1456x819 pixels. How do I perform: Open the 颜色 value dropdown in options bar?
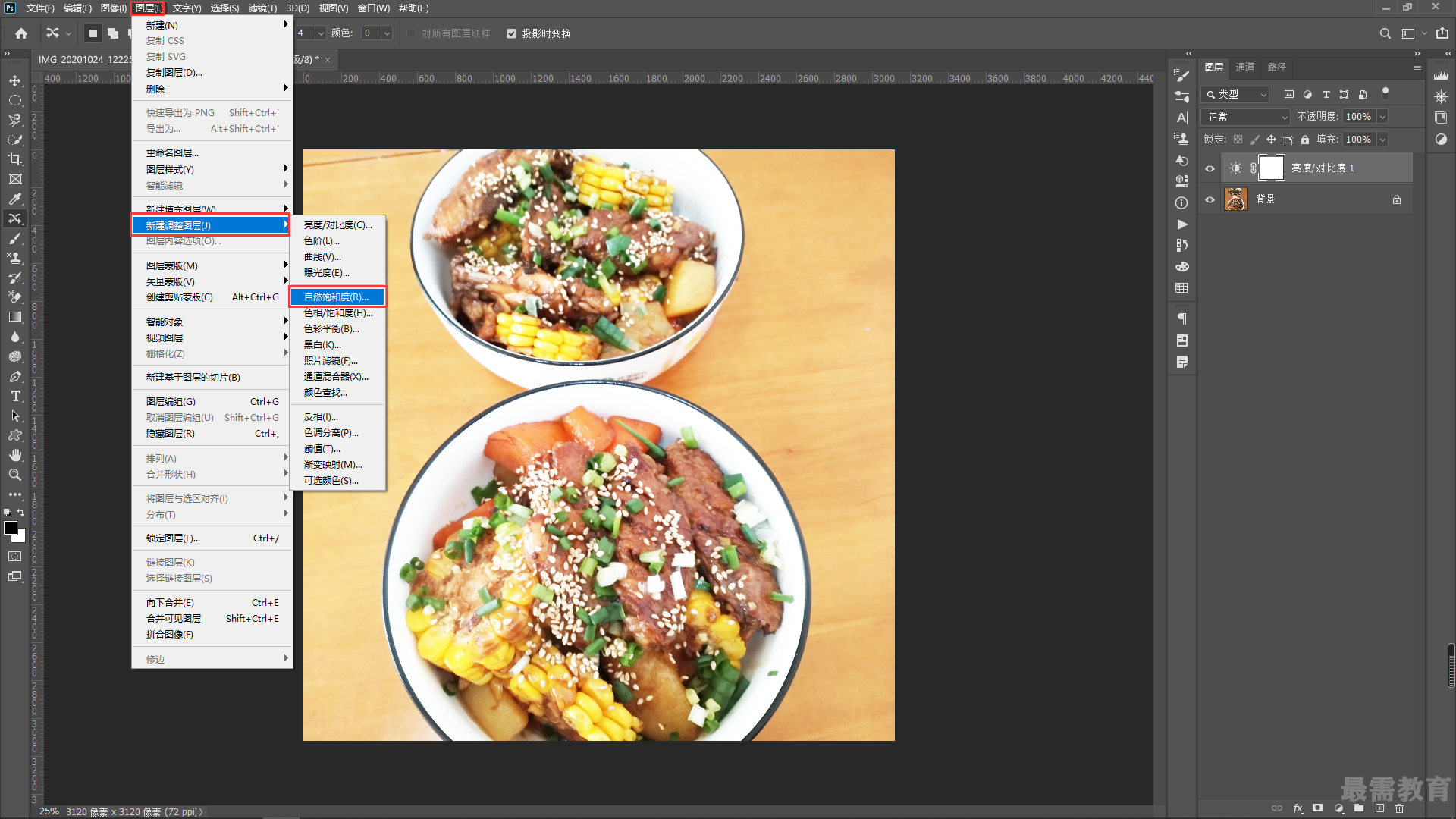[x=387, y=33]
